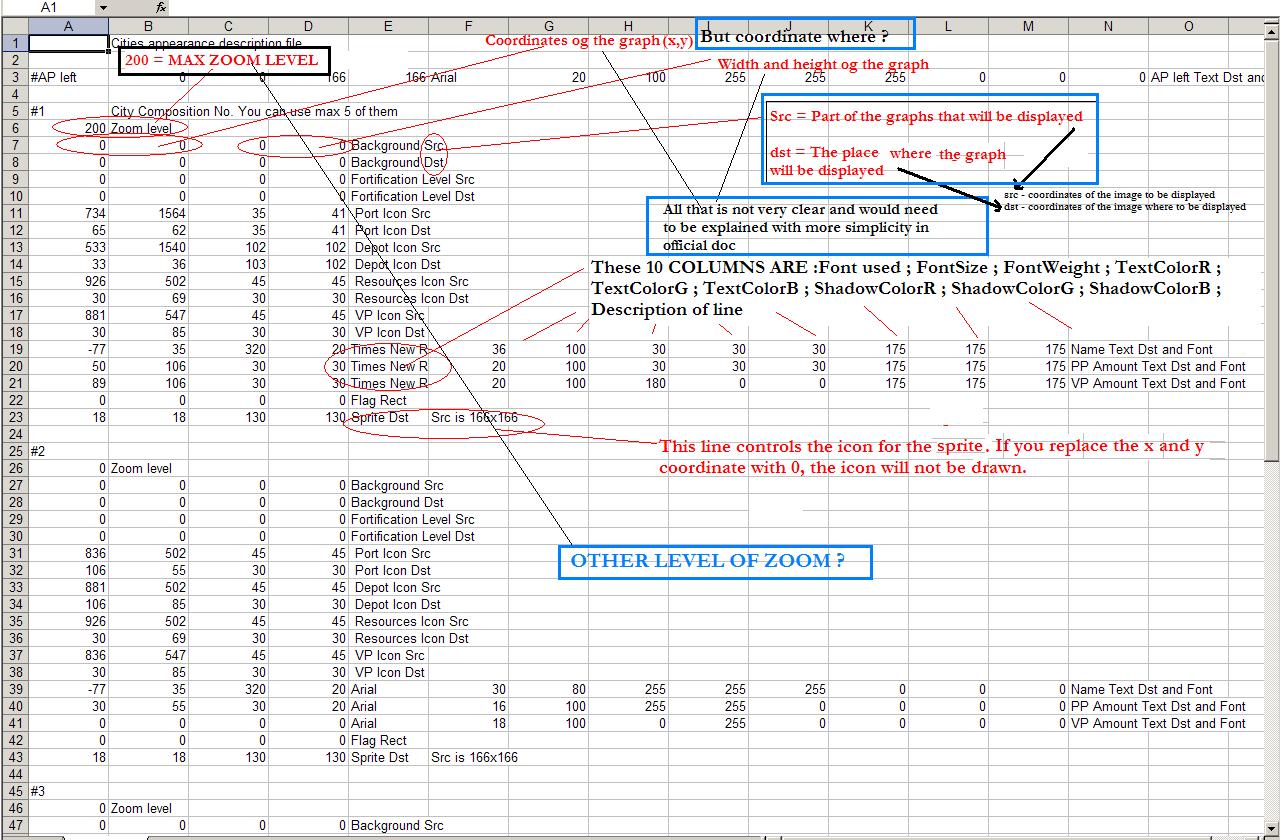The image size is (1280, 840).
Task: Select row 16 header
Action: point(14,298)
